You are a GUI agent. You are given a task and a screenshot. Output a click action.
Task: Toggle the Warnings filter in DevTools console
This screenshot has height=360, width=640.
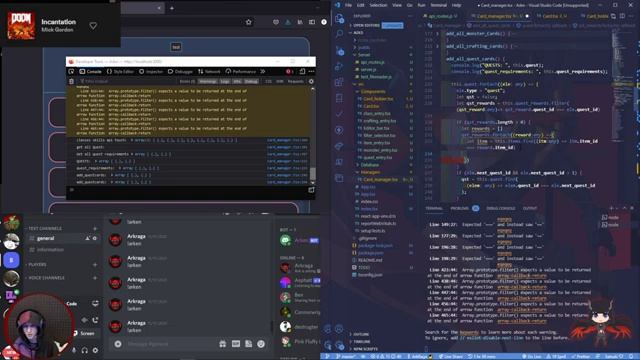coord(208,81)
